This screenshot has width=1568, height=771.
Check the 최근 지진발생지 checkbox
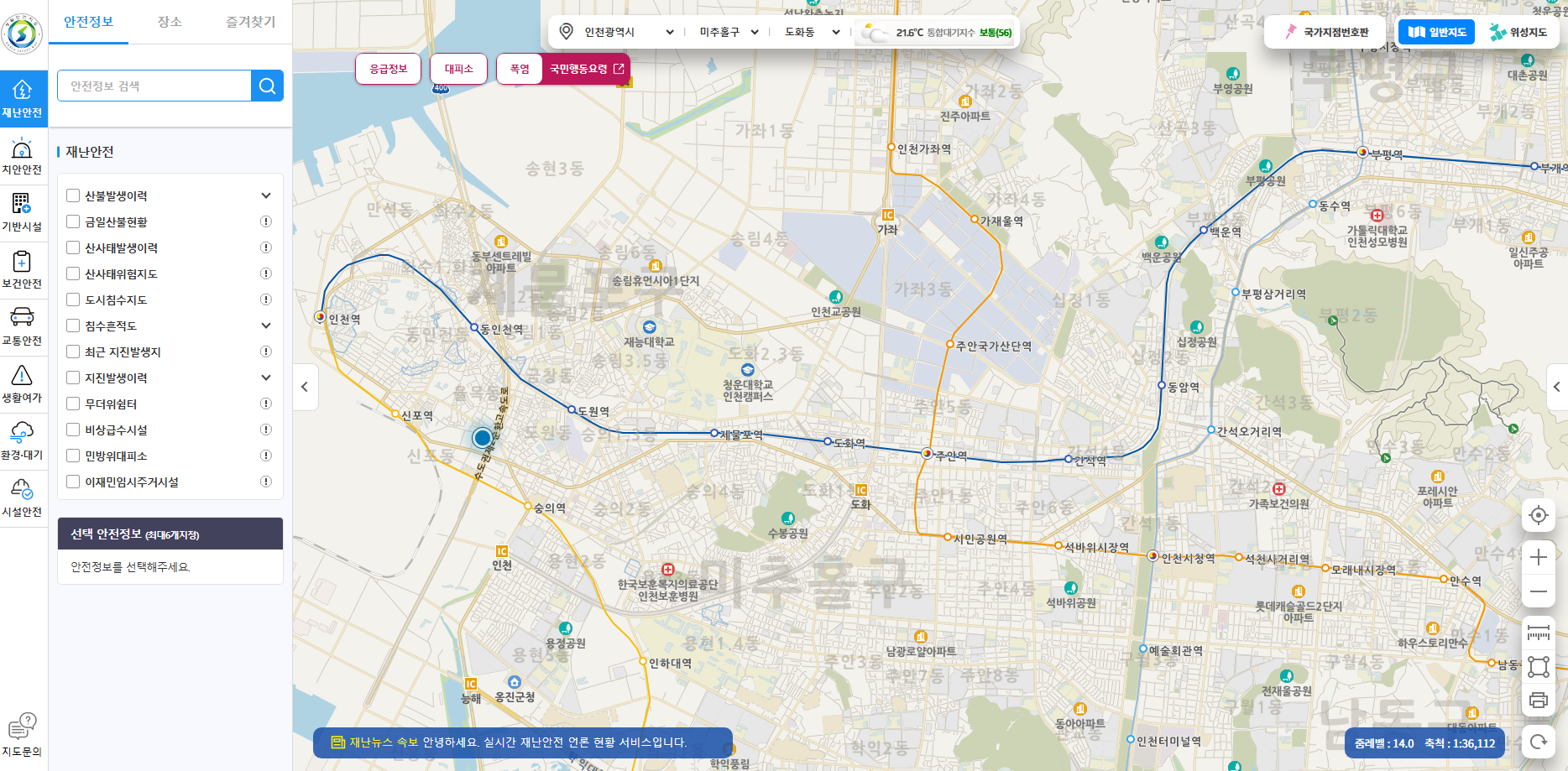pyautogui.click(x=73, y=352)
